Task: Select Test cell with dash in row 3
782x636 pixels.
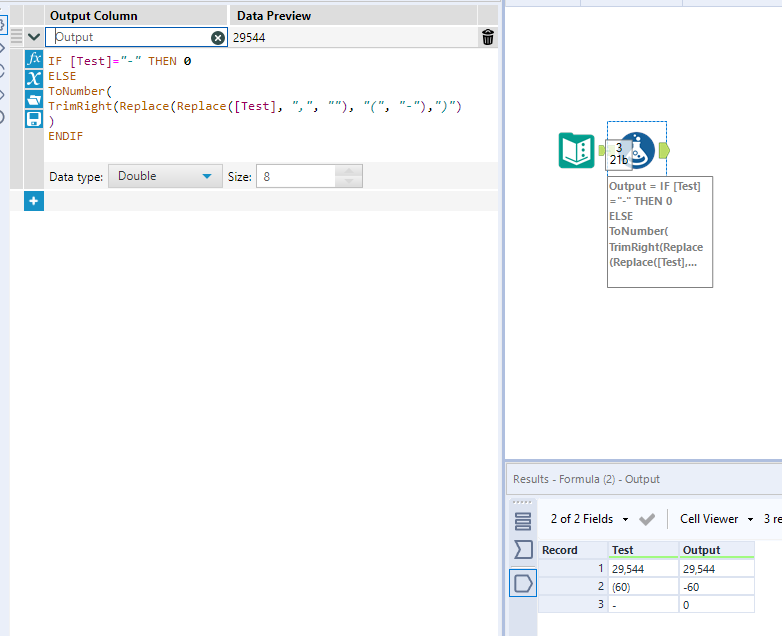Action: [643, 605]
